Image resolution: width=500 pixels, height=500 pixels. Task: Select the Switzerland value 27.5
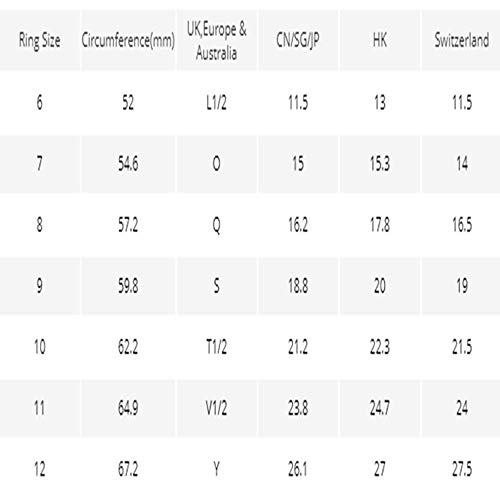[462, 469]
